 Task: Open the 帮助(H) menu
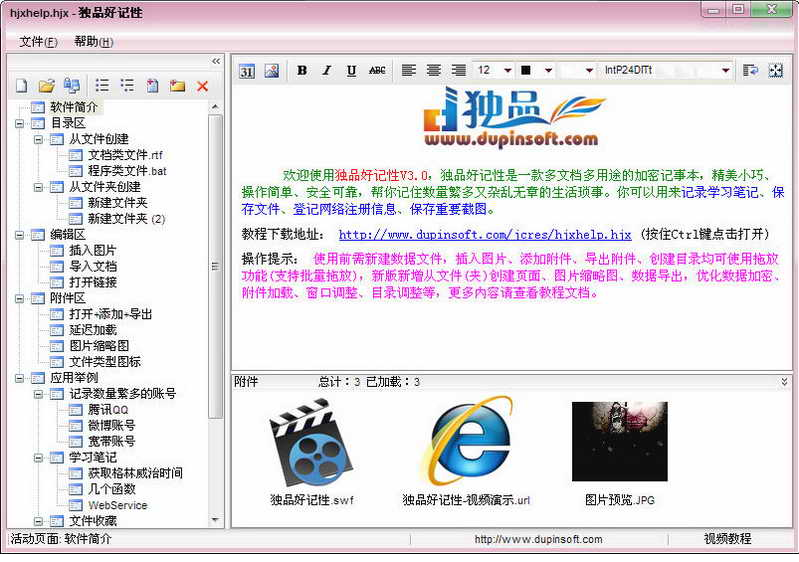coord(93,42)
